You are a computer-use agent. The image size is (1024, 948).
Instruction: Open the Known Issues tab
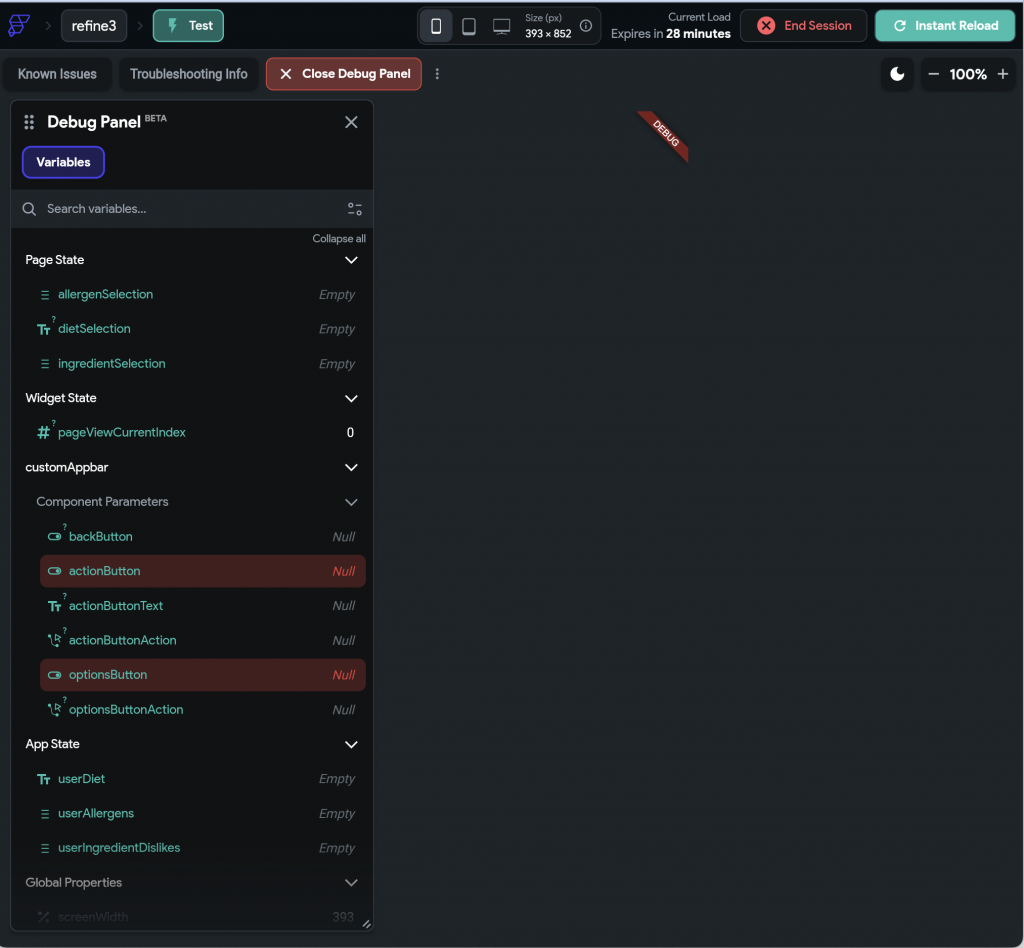point(57,74)
